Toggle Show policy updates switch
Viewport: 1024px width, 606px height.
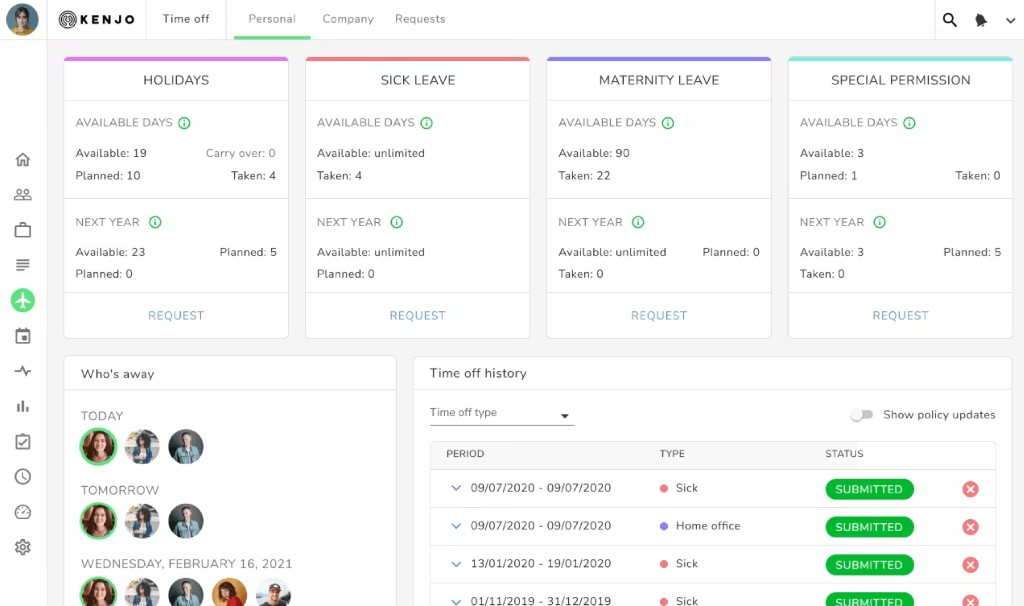click(861, 415)
